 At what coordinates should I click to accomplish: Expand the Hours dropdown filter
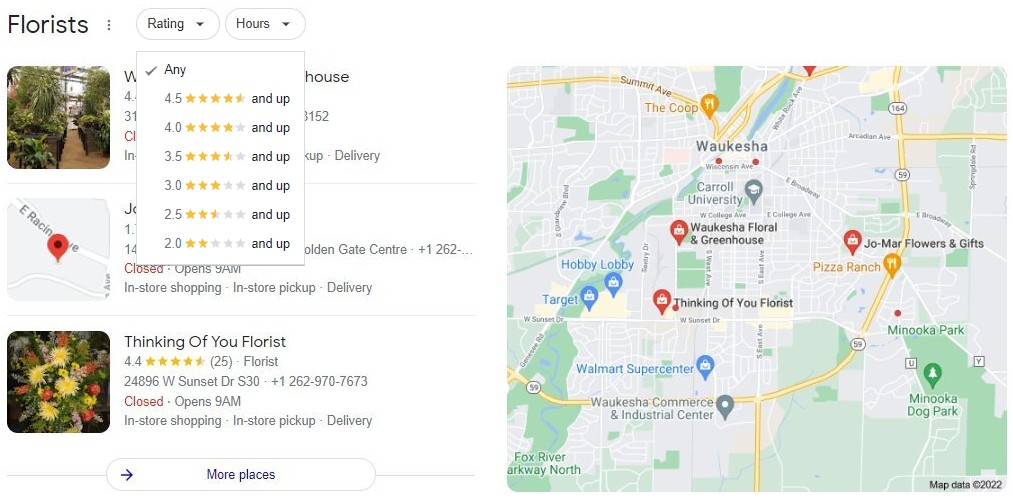coord(265,24)
